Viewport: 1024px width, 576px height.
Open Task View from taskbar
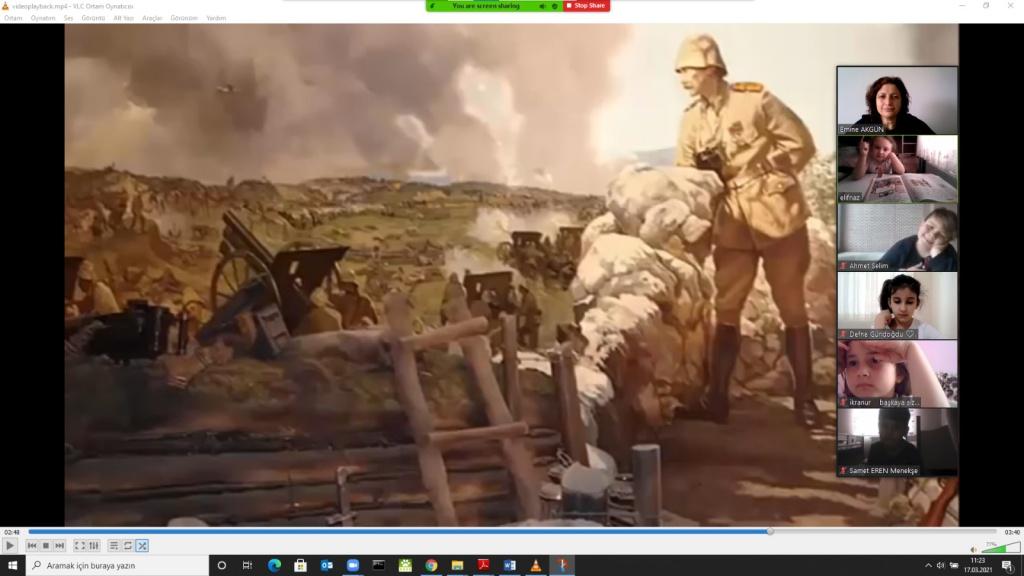coord(248,566)
